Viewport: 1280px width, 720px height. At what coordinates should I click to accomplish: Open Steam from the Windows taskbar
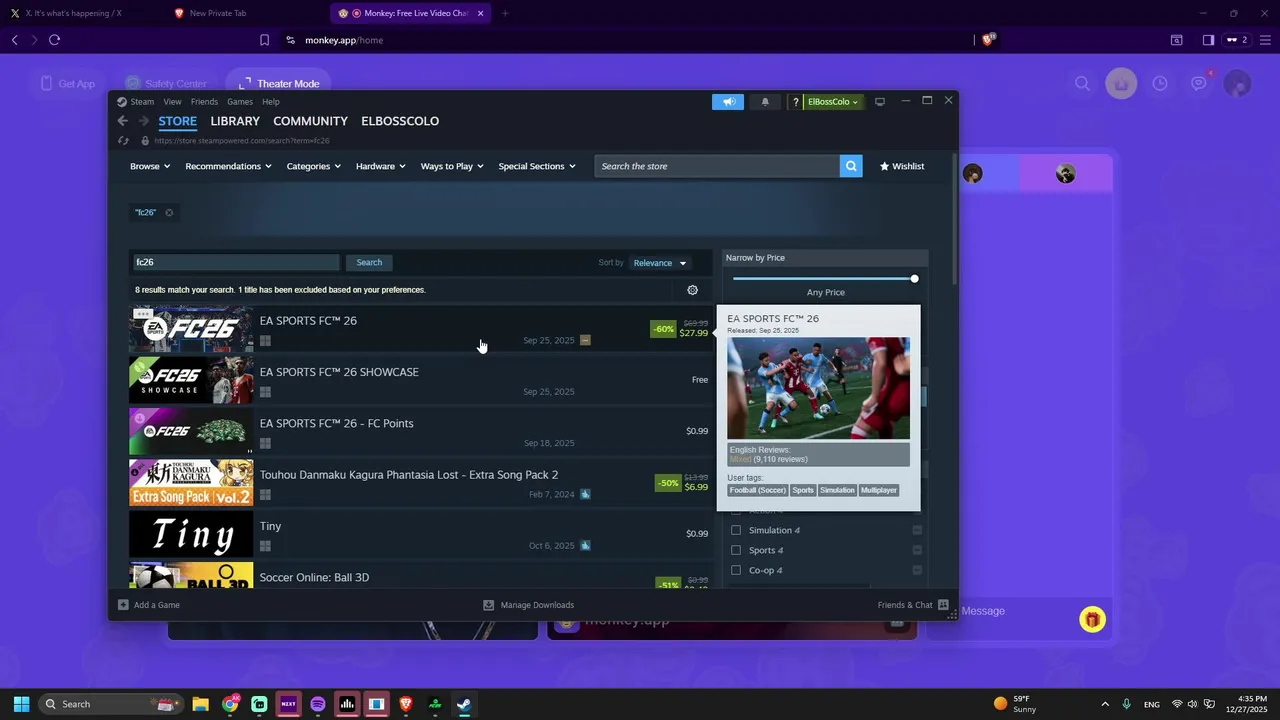click(464, 704)
